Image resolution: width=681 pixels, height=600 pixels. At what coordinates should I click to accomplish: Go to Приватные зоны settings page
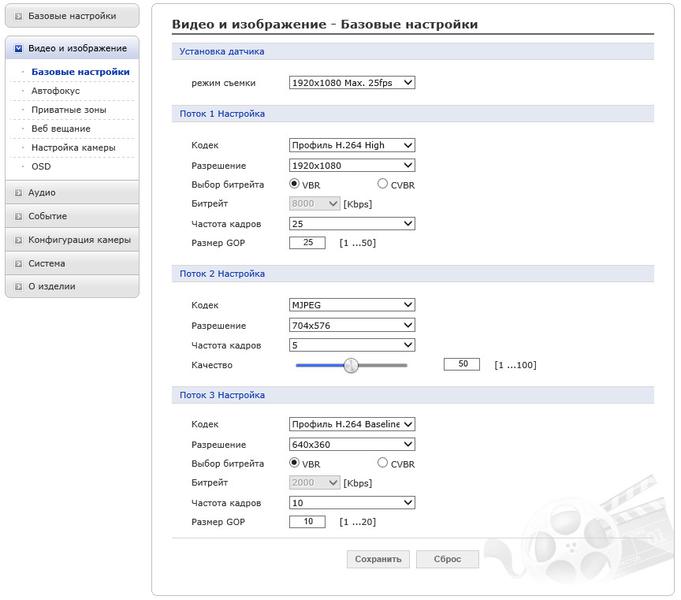69,110
